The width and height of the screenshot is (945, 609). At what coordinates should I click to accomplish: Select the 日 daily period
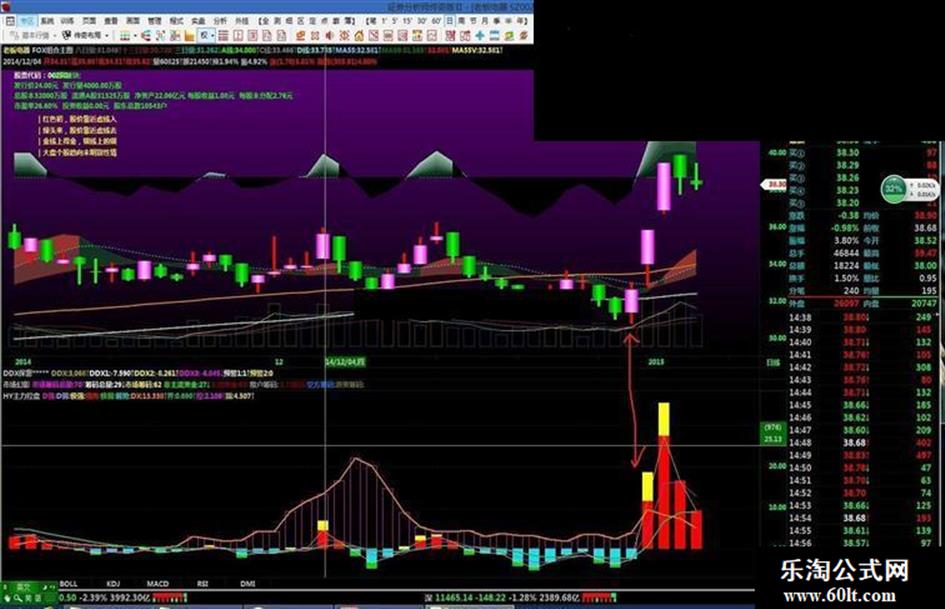pyautogui.click(x=449, y=21)
